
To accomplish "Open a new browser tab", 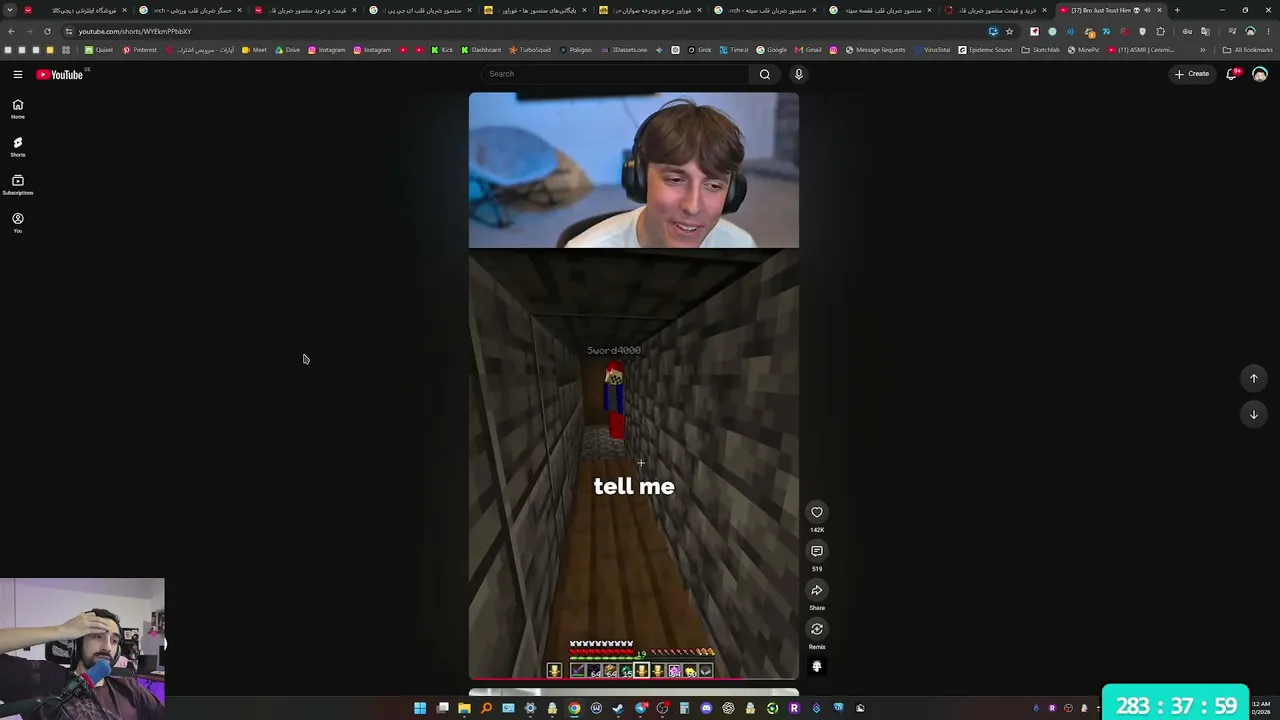I will tap(1177, 10).
